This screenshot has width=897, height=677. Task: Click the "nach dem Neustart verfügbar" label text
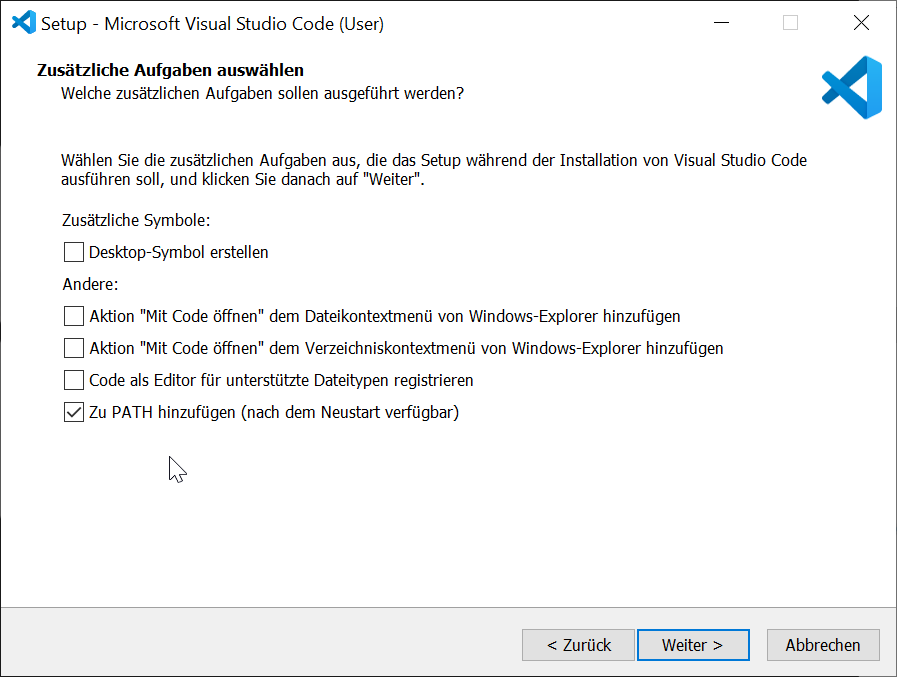coord(351,413)
